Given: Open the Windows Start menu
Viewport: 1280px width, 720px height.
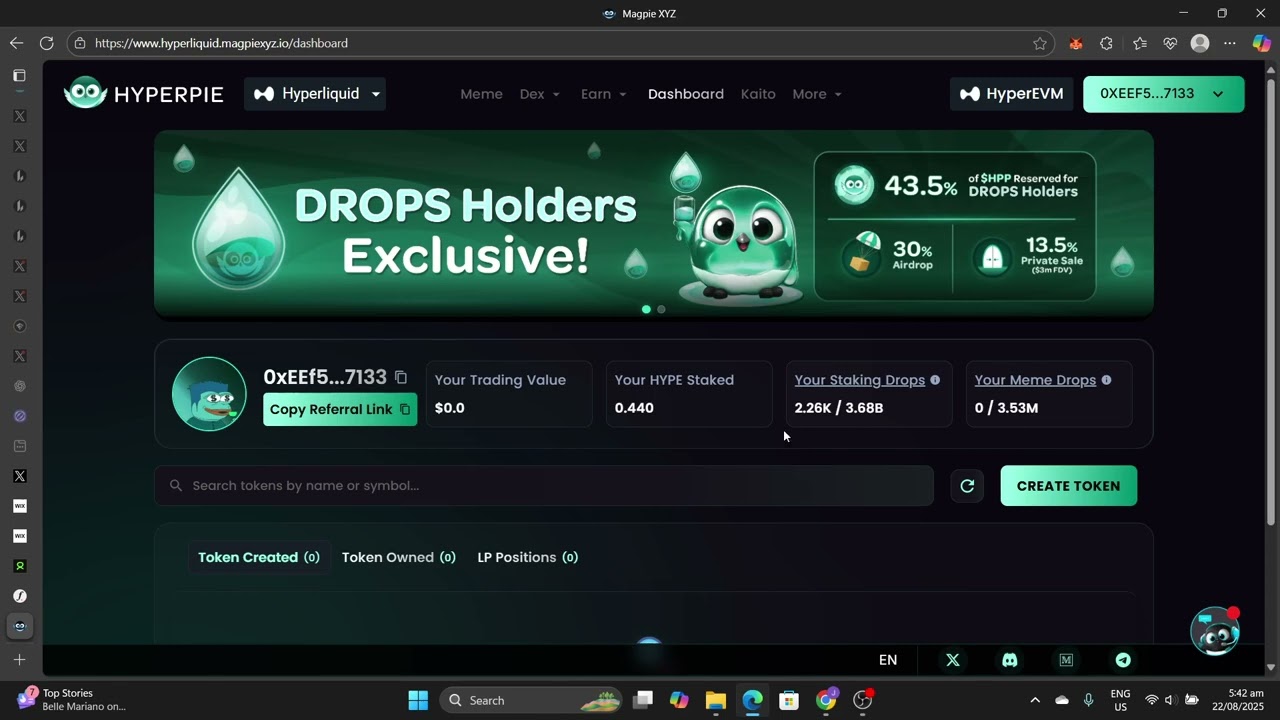Looking at the screenshot, I should tap(418, 700).
